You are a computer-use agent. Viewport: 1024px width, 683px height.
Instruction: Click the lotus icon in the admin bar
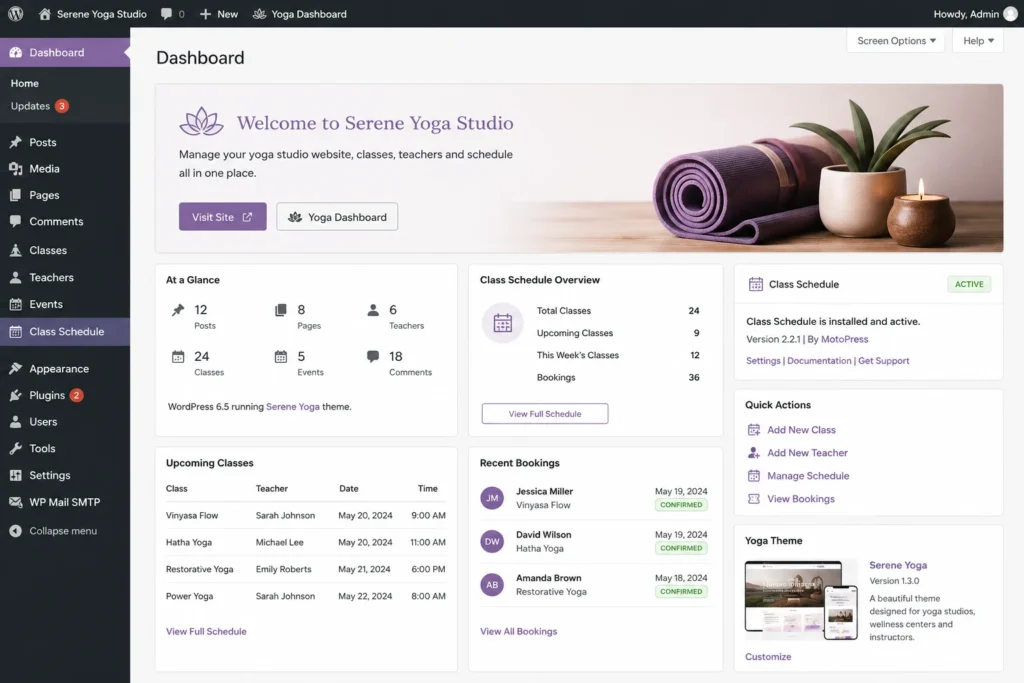tap(259, 14)
